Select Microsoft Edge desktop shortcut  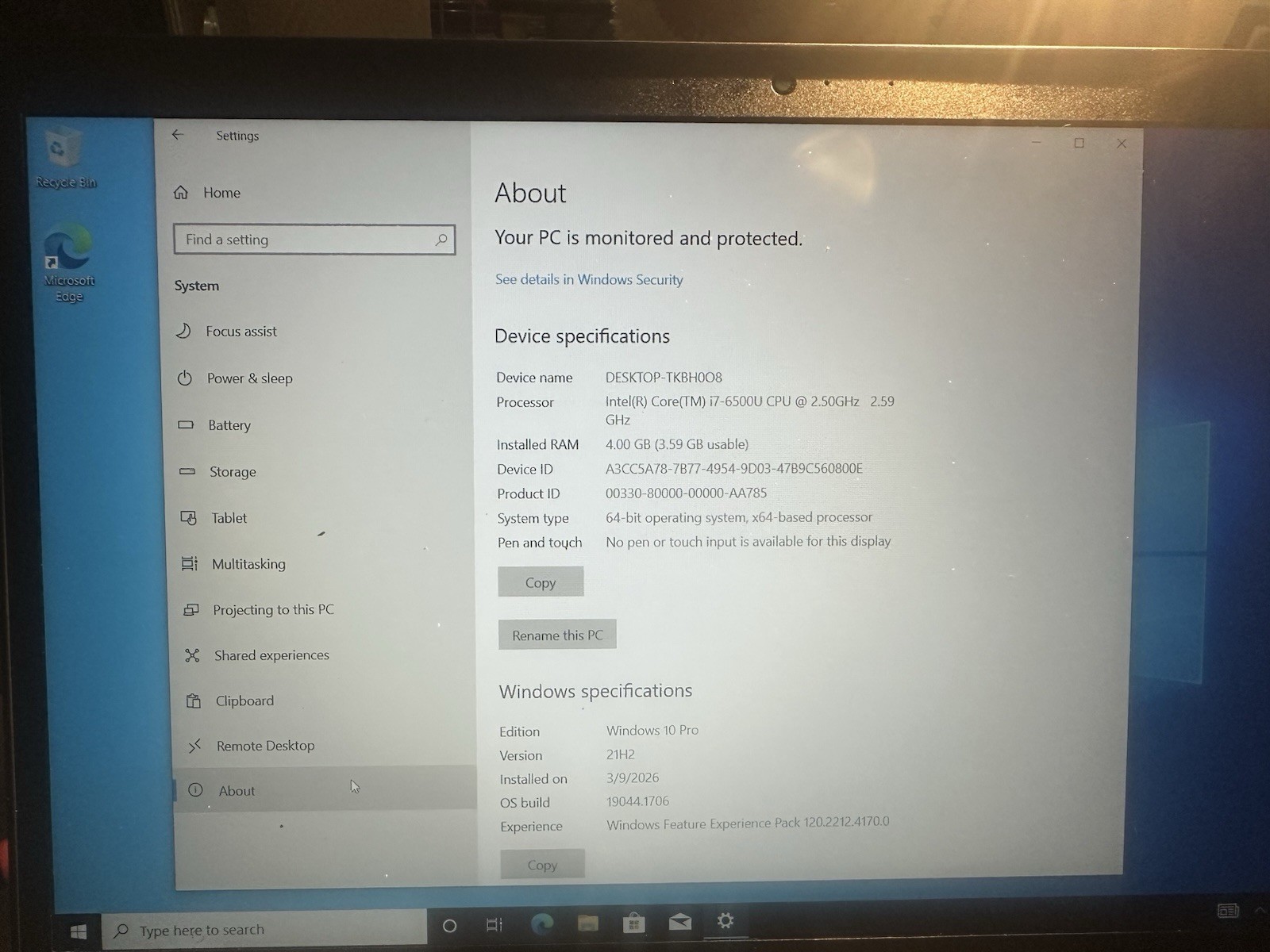point(68,263)
